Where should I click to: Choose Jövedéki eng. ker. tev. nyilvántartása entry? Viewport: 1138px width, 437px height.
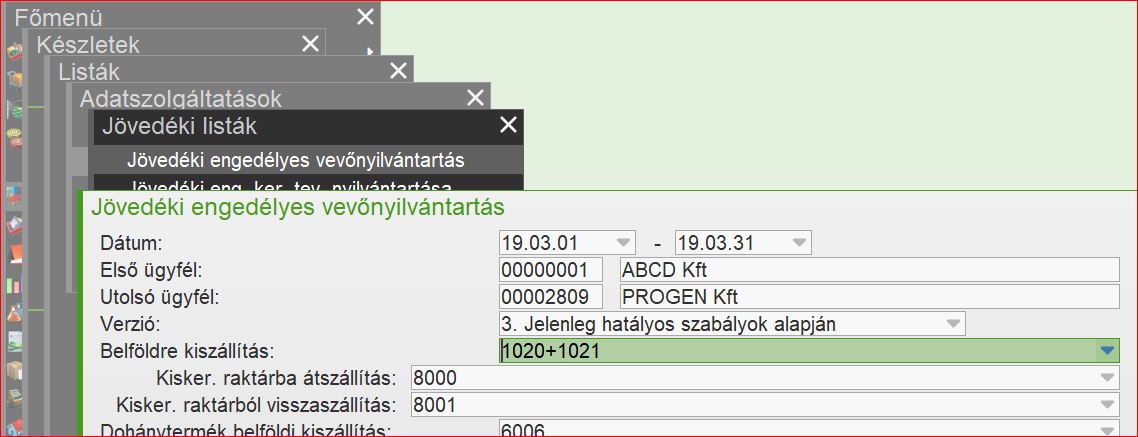click(x=308, y=183)
